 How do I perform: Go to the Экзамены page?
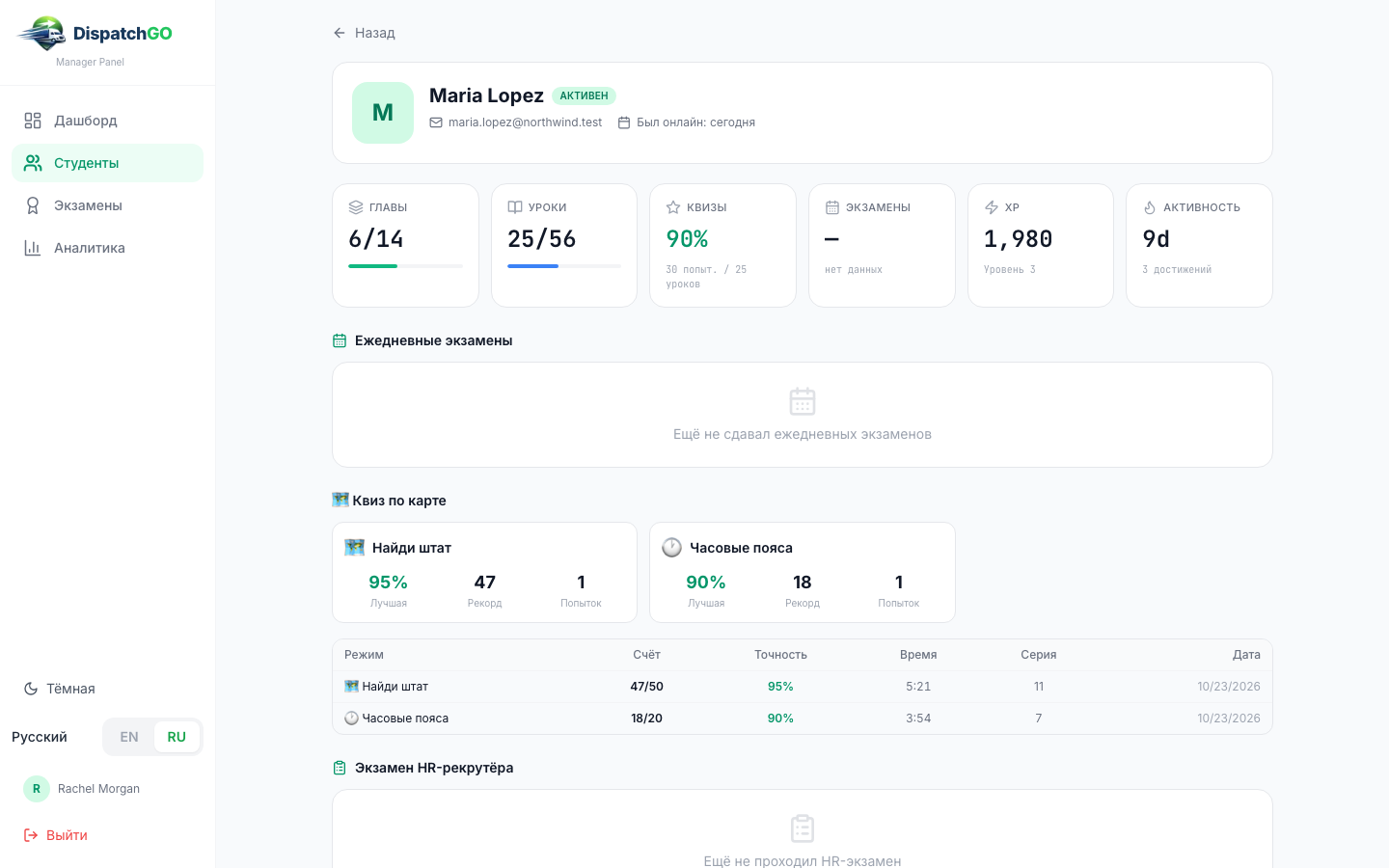[x=107, y=205]
